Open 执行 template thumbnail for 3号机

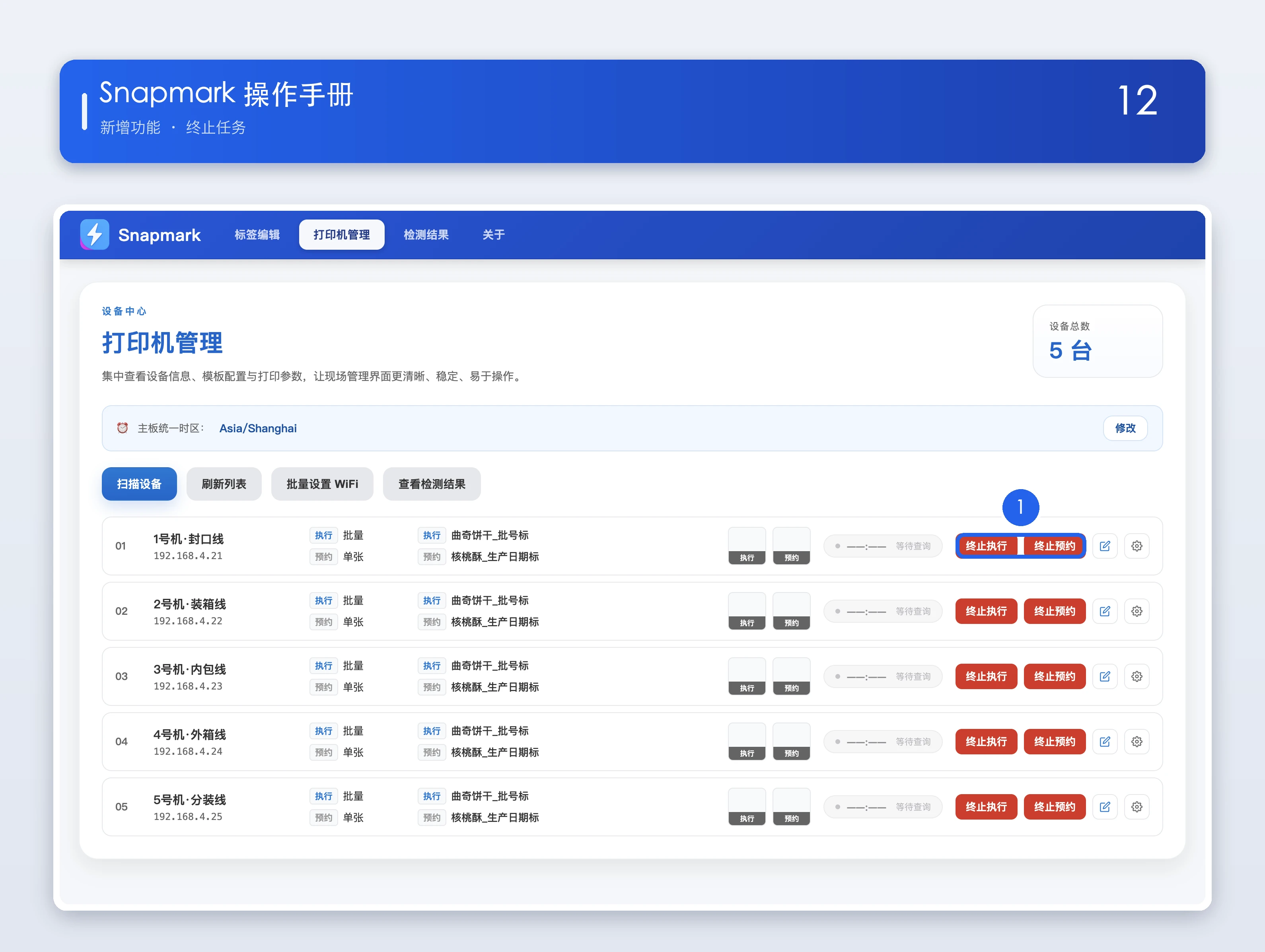pyautogui.click(x=747, y=676)
